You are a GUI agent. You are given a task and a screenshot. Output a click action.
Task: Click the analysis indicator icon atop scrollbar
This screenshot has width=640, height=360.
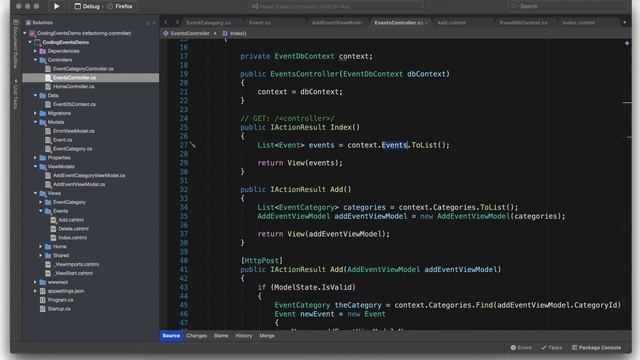627,43
